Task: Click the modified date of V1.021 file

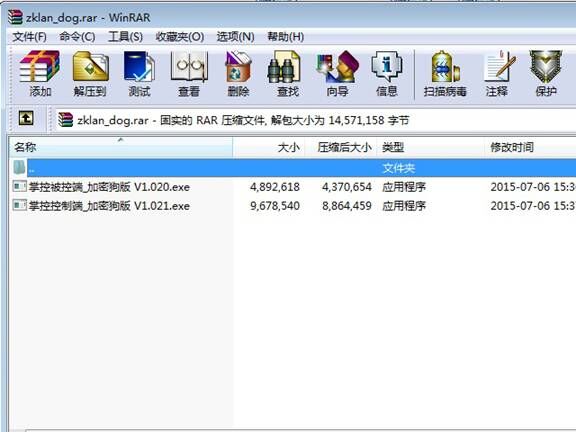Action: [x=533, y=206]
